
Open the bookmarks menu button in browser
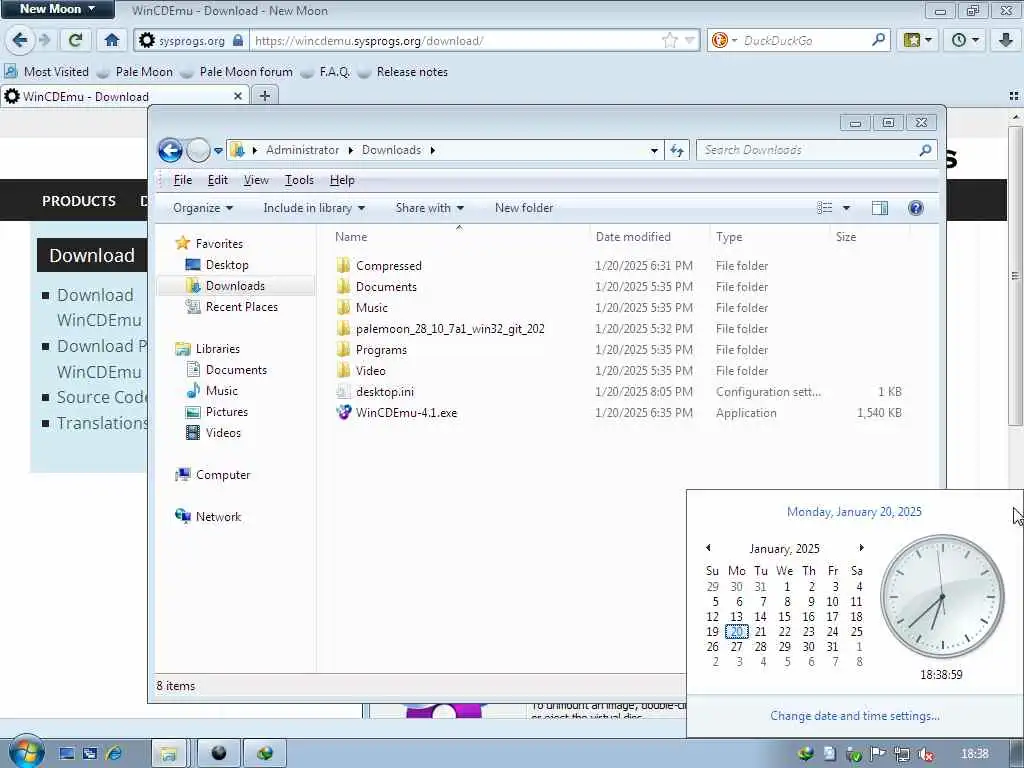coord(918,40)
